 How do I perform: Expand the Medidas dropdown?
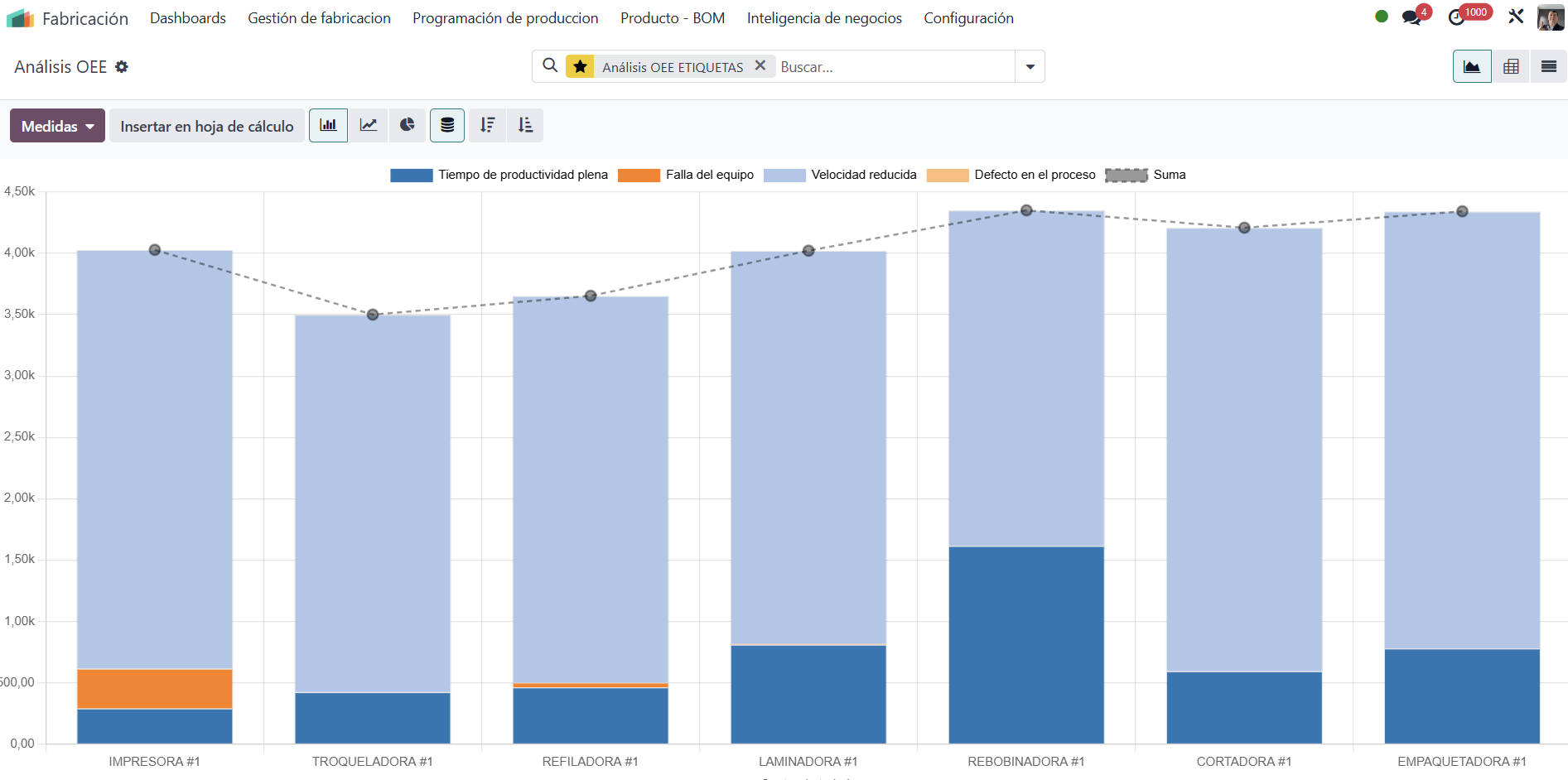[57, 126]
